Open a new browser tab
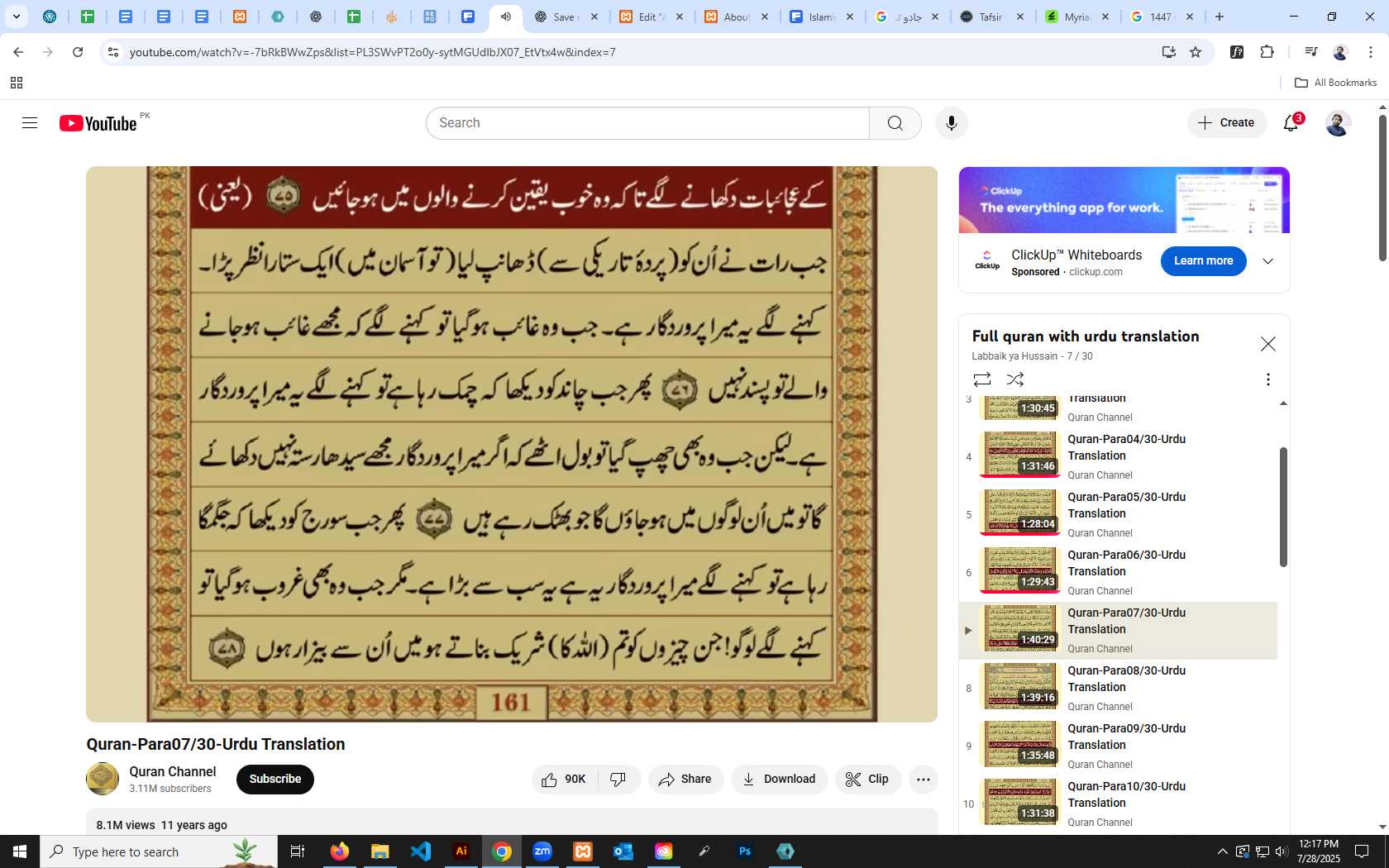The height and width of the screenshot is (868, 1389). (1220, 17)
